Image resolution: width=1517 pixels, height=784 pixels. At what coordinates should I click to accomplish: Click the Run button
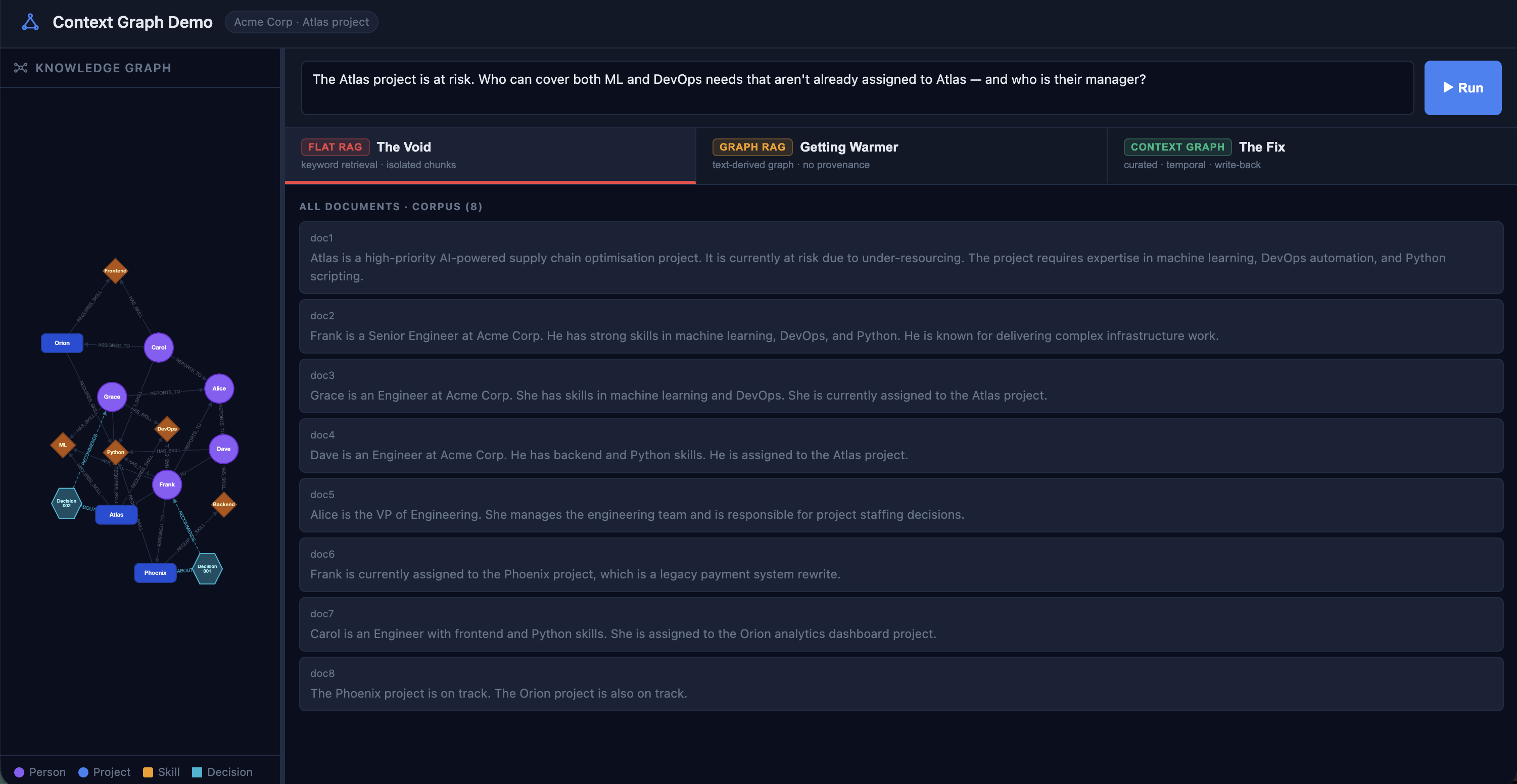point(1463,87)
